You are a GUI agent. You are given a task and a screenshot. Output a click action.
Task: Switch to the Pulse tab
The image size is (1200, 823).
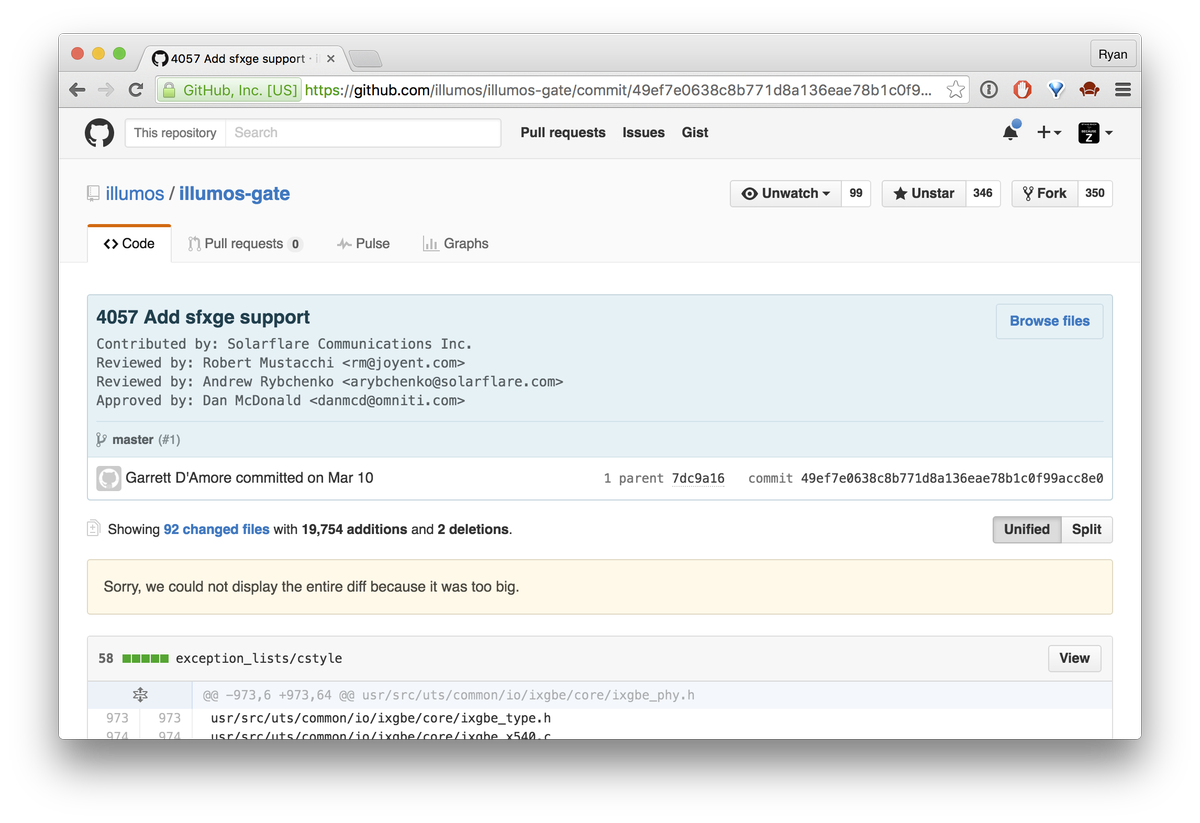click(363, 243)
